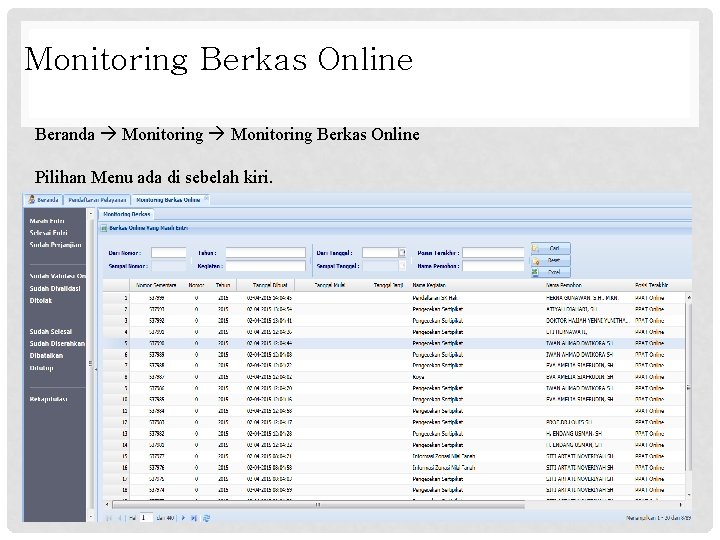Select the Selesai Entri menu

[48, 233]
